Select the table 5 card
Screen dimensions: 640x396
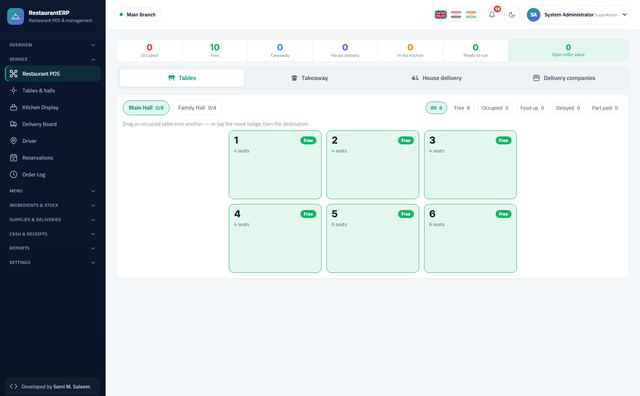click(373, 238)
